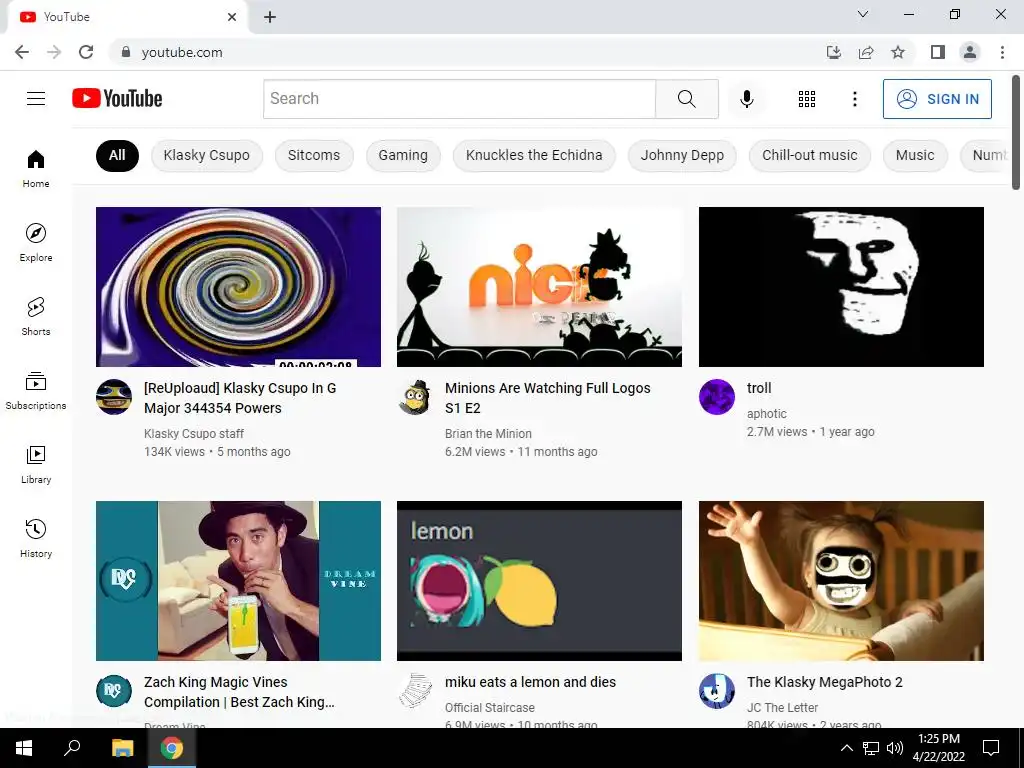Open the hamburger guide menu
1024x768 pixels.
coord(36,99)
